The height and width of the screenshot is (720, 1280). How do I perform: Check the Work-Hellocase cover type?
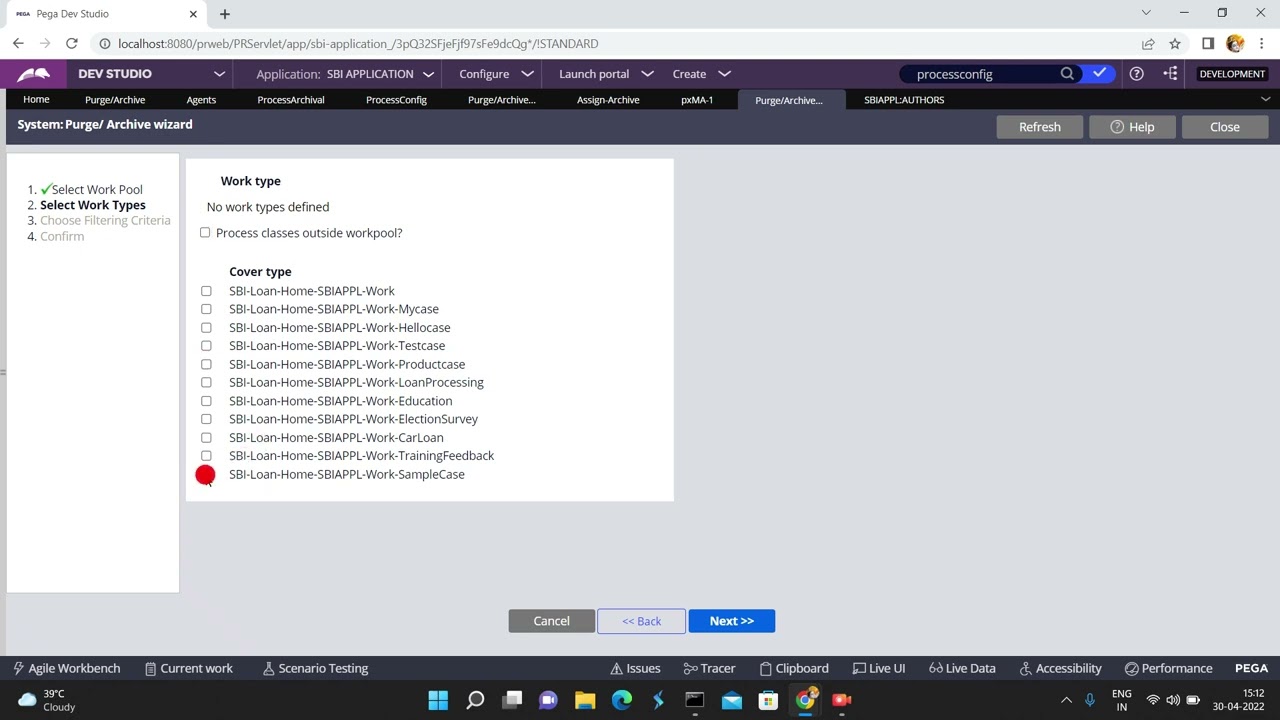point(206,328)
